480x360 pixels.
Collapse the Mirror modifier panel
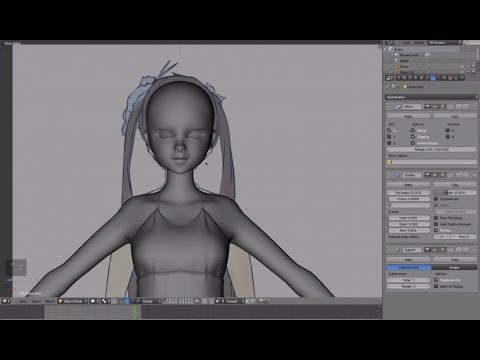tap(389, 107)
